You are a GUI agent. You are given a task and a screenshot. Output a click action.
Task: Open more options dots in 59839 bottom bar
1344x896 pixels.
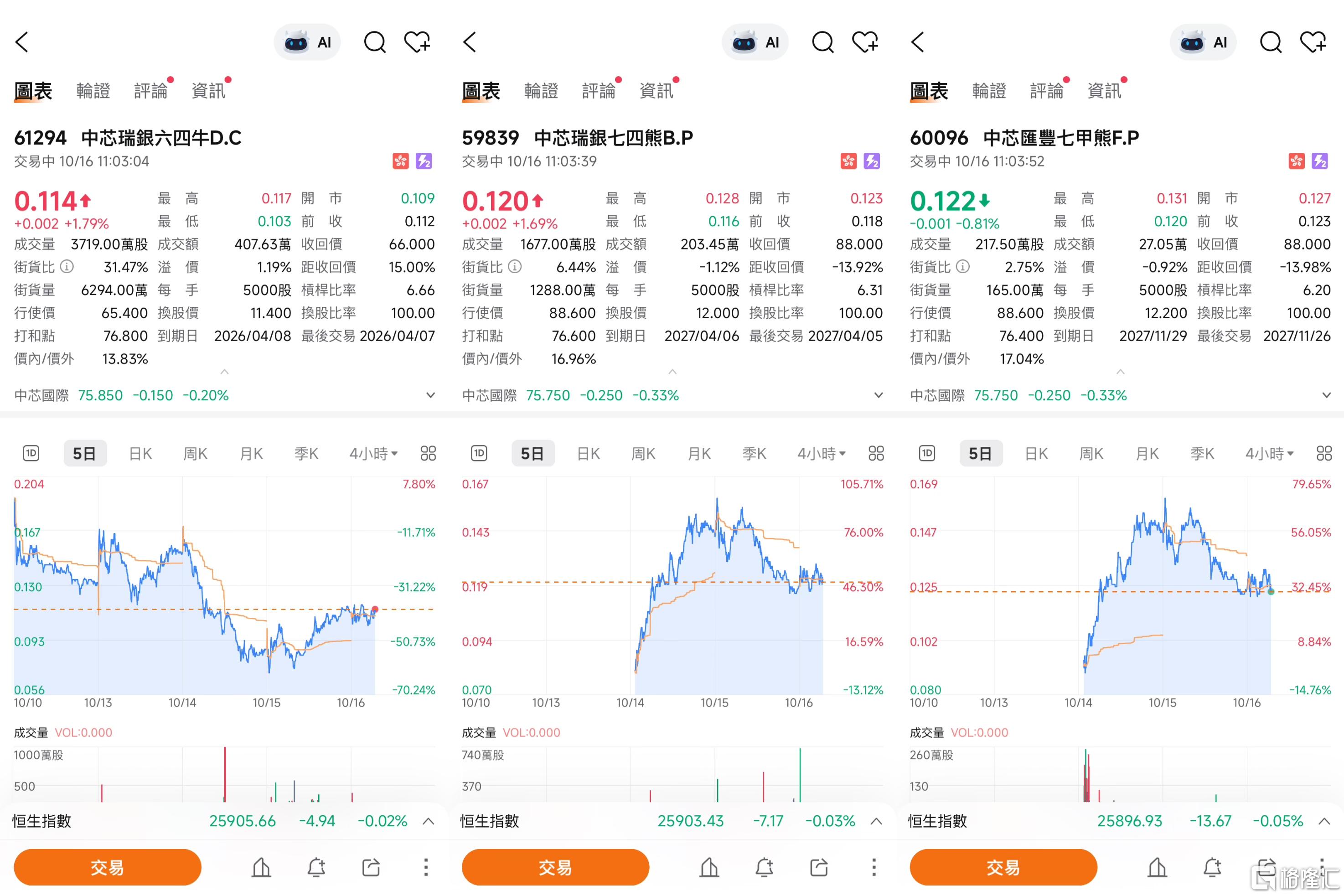click(x=874, y=867)
